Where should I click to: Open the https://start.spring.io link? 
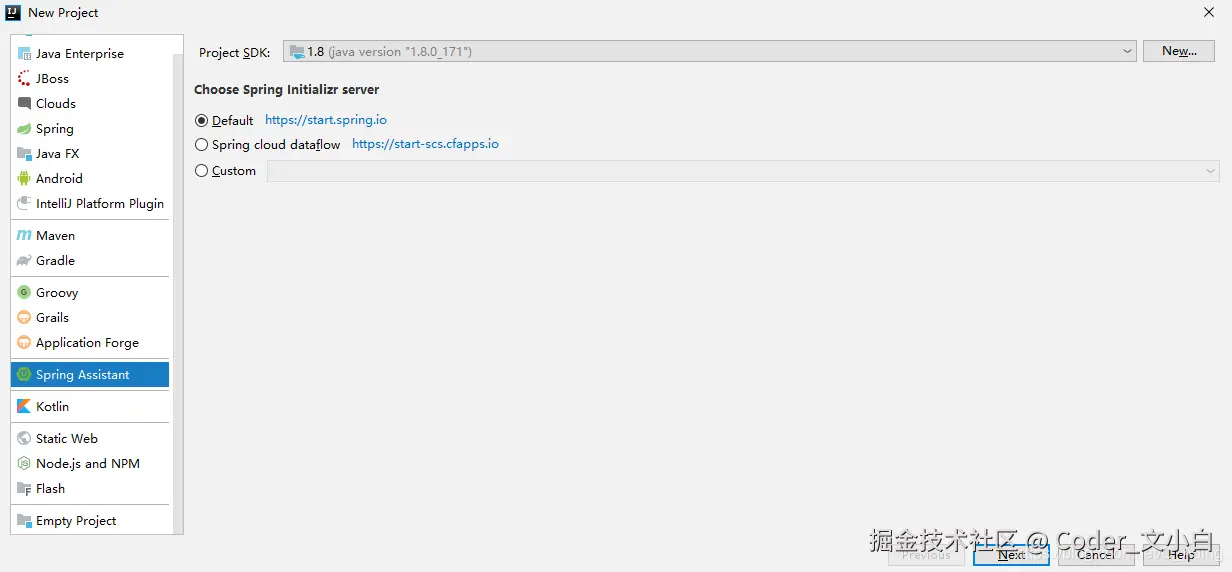click(x=326, y=120)
